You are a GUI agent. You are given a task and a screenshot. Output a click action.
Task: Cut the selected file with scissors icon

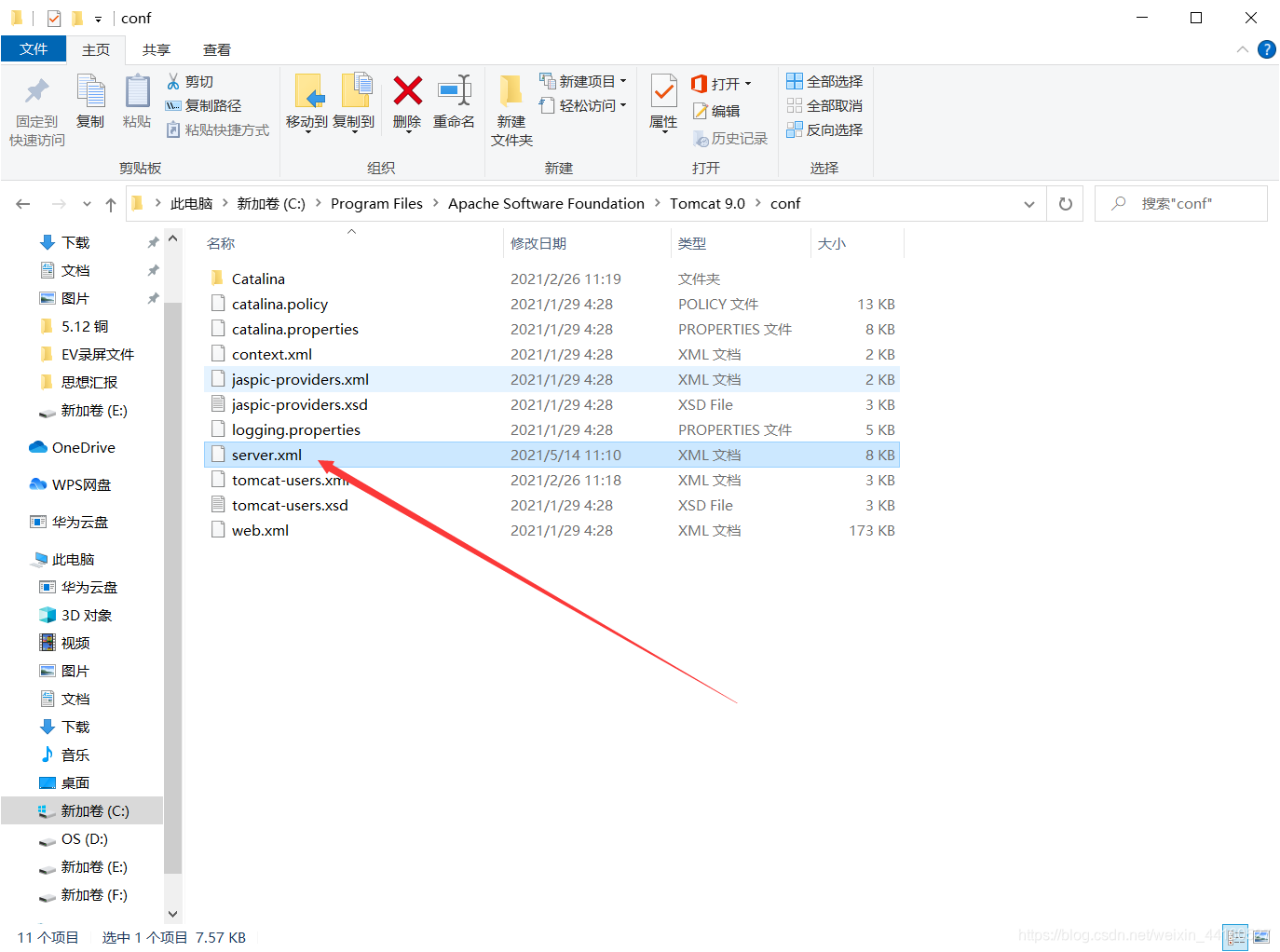(x=190, y=82)
